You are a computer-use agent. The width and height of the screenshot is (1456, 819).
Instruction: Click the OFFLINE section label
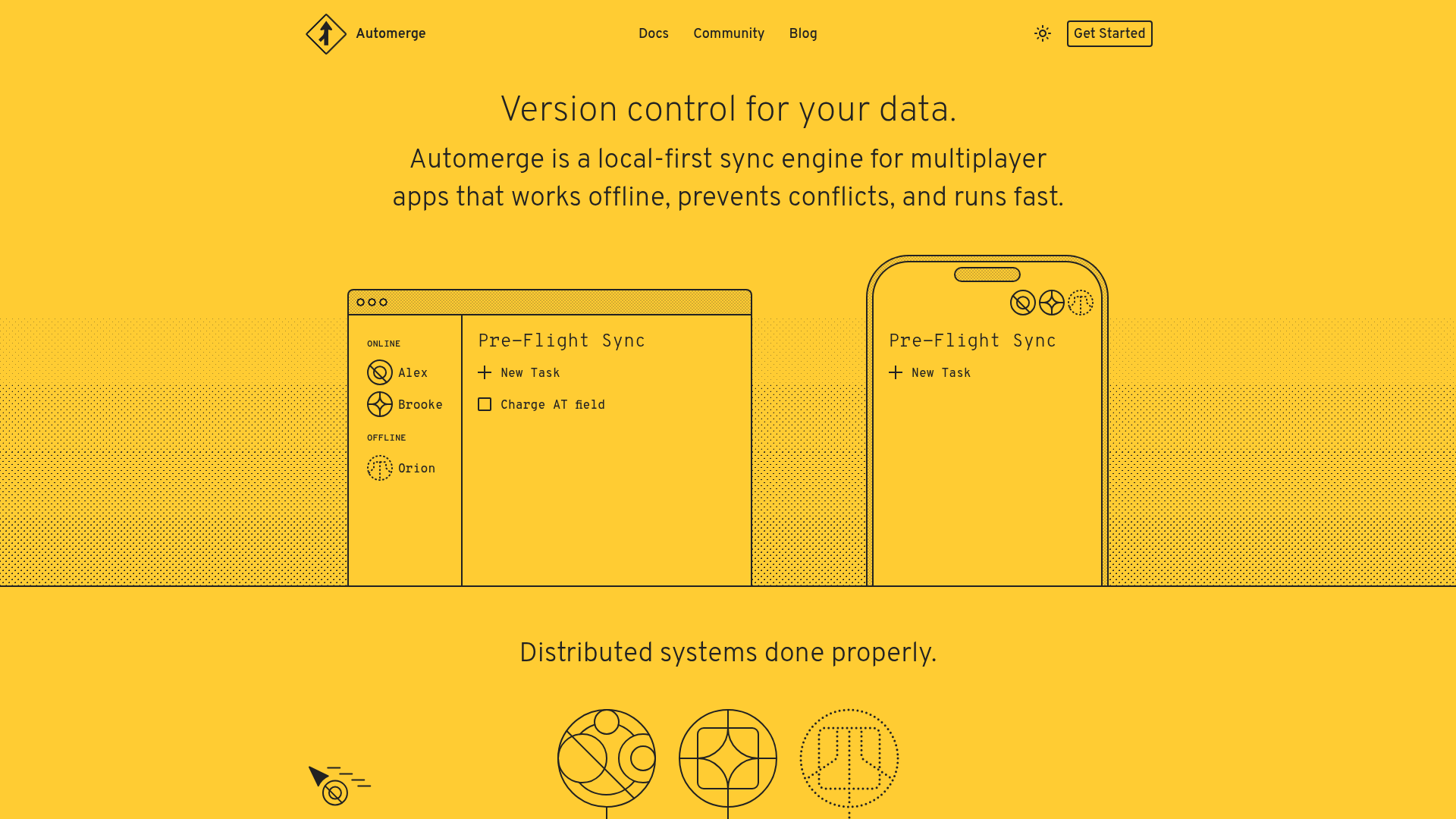click(x=387, y=438)
